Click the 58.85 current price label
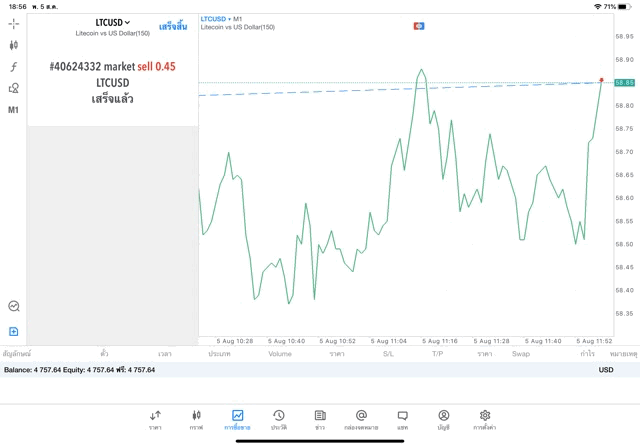 pyautogui.click(x=624, y=83)
